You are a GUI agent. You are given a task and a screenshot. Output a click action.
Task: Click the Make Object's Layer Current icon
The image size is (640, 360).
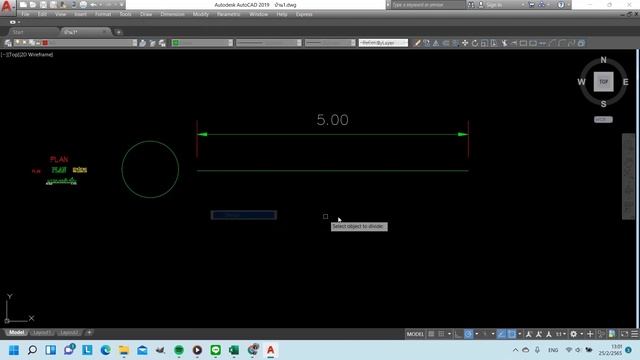click(x=142, y=43)
